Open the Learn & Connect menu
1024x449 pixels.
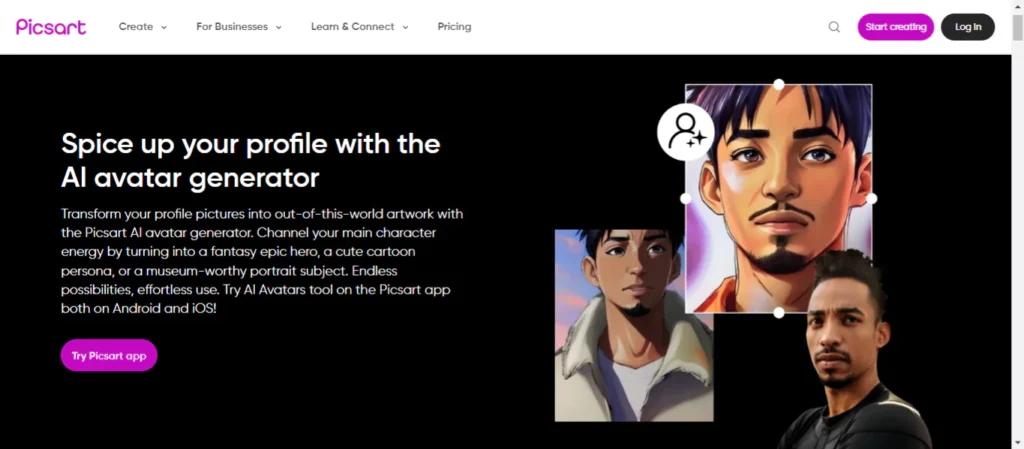pos(353,27)
